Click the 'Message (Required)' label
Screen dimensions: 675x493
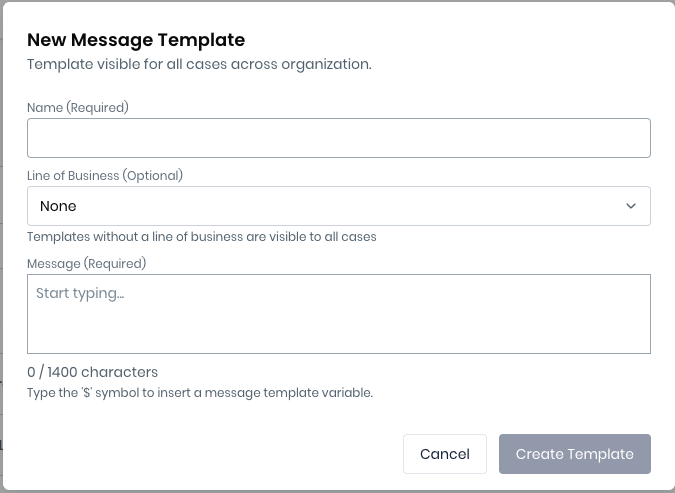[86, 263]
